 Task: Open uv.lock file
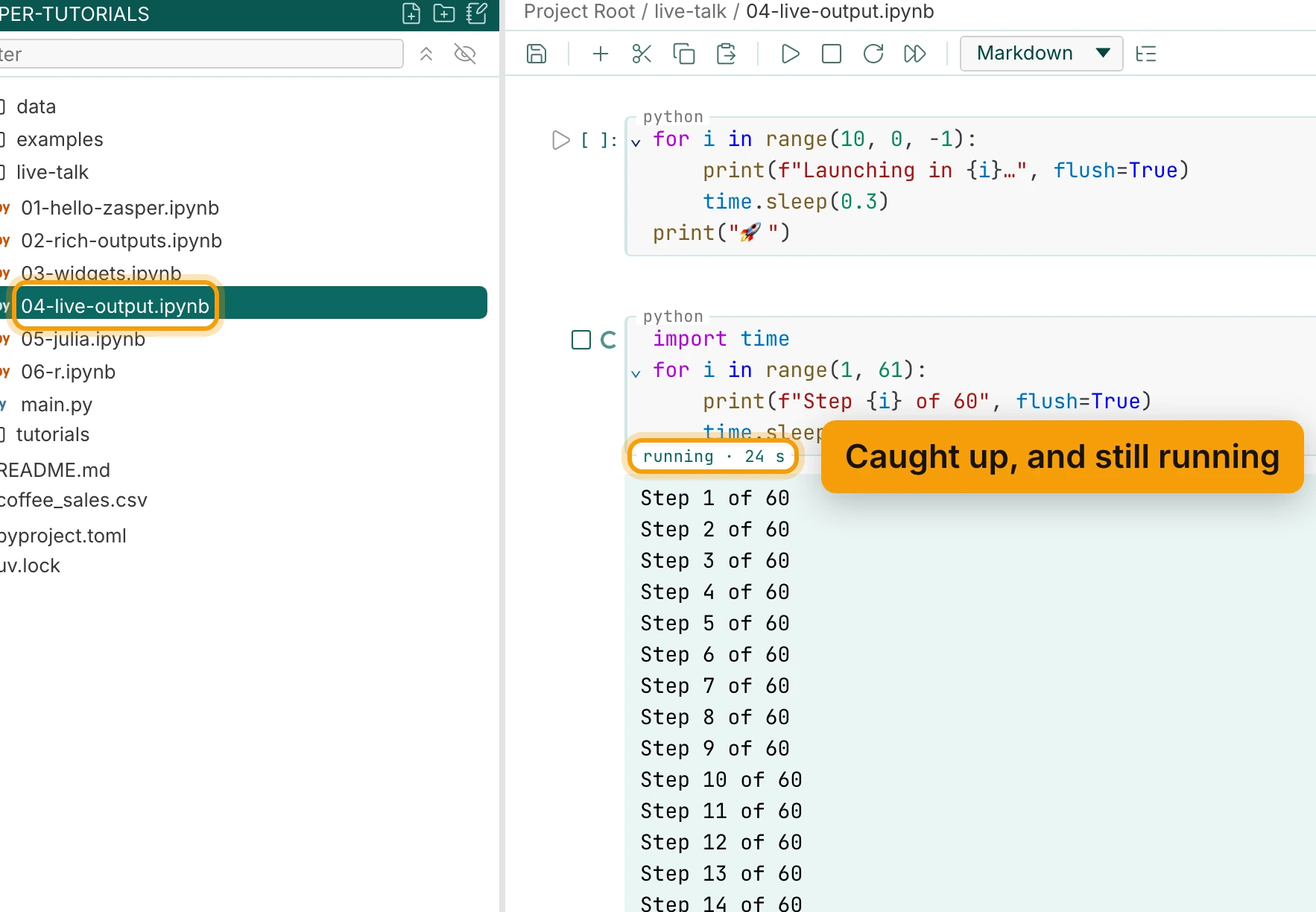pyautogui.click(x=30, y=566)
